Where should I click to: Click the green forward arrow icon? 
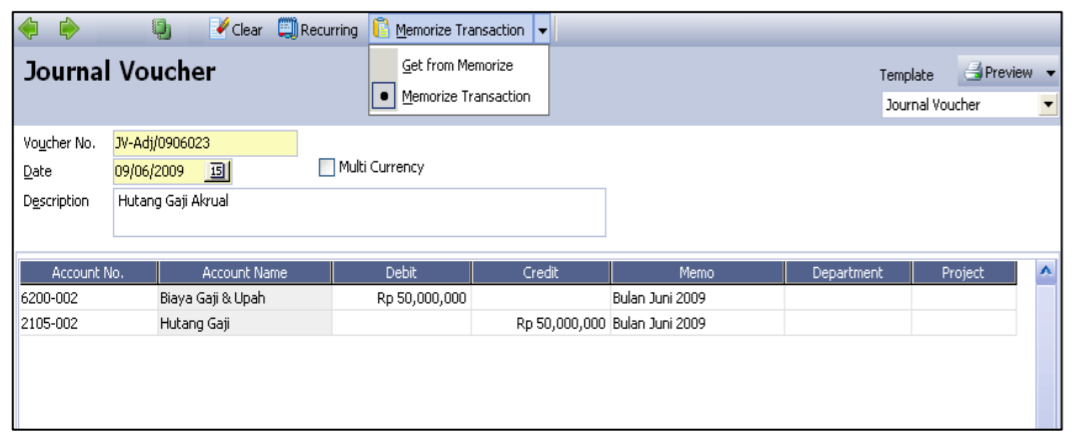[69, 30]
